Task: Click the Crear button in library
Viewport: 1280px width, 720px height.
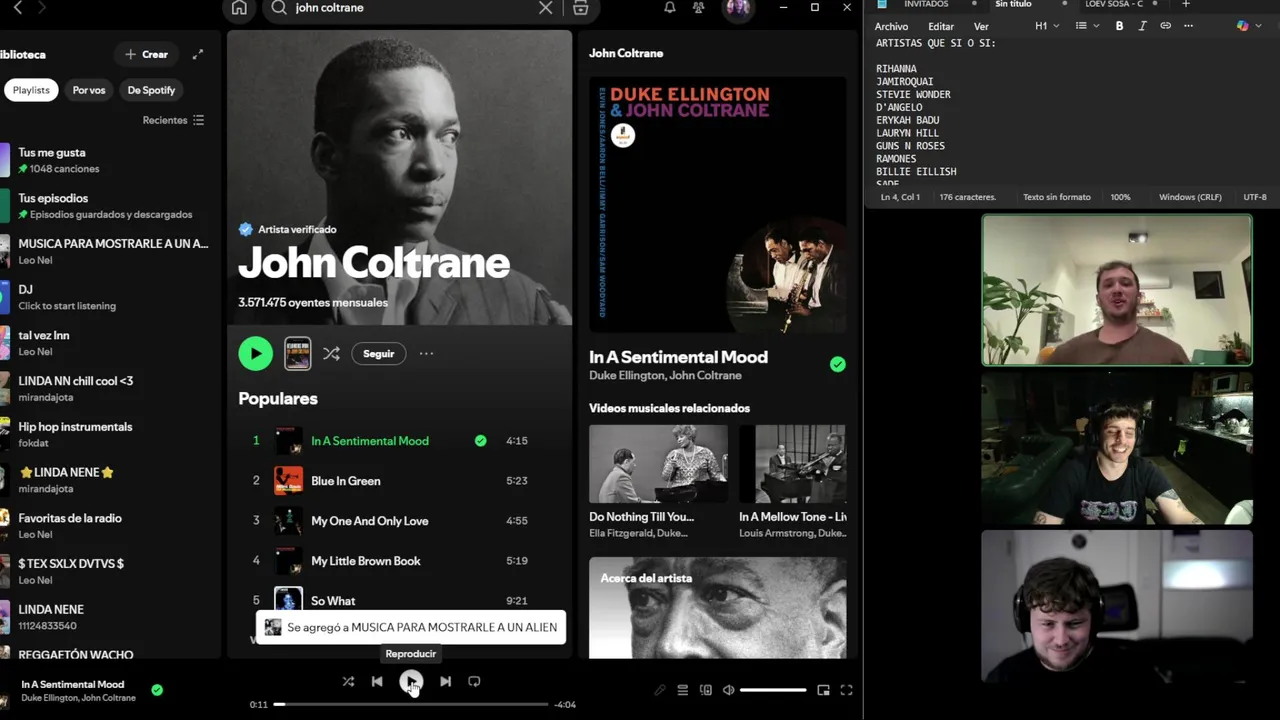Action: coord(147,54)
